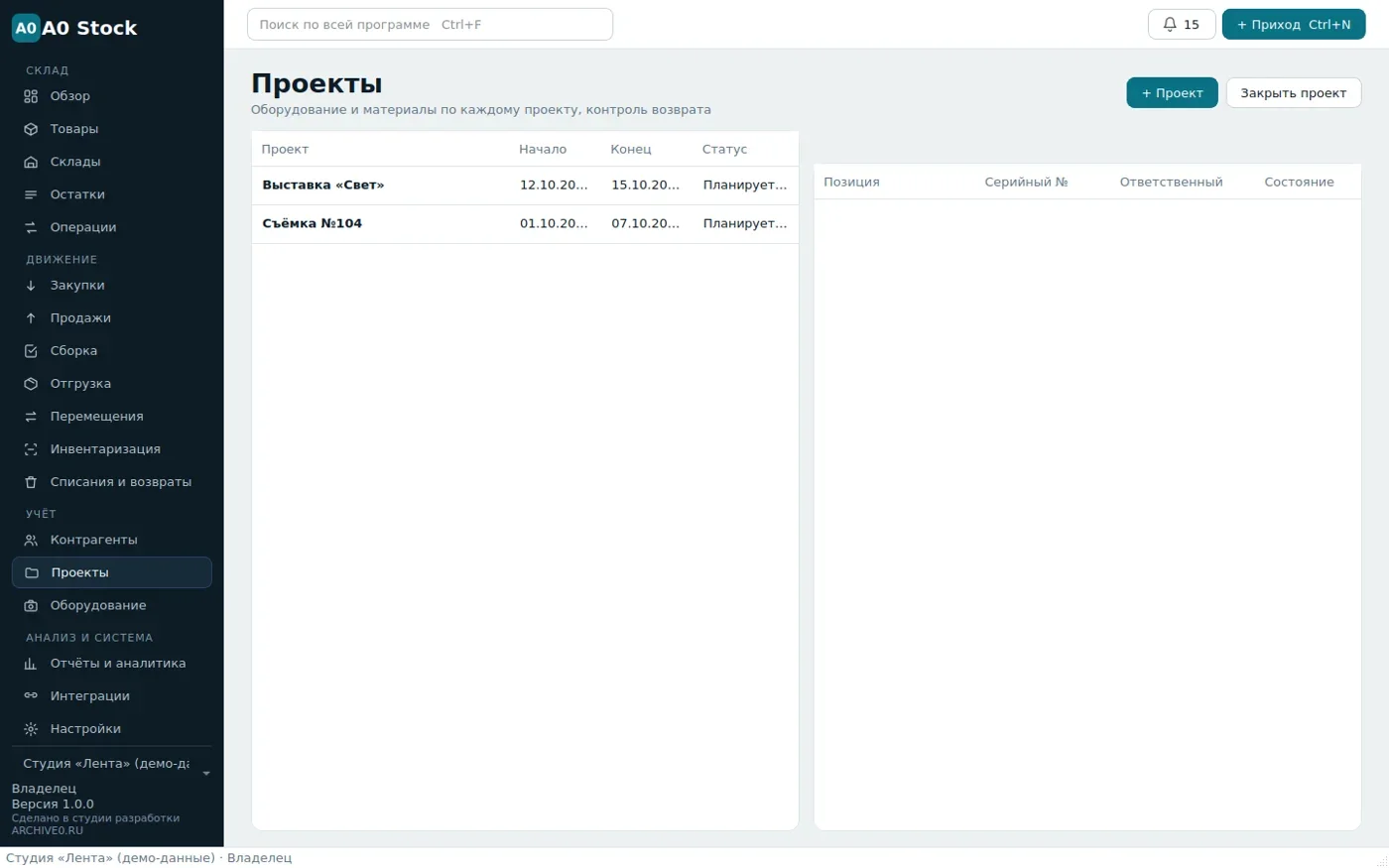Select the Выставка «Свет» project row

(525, 186)
